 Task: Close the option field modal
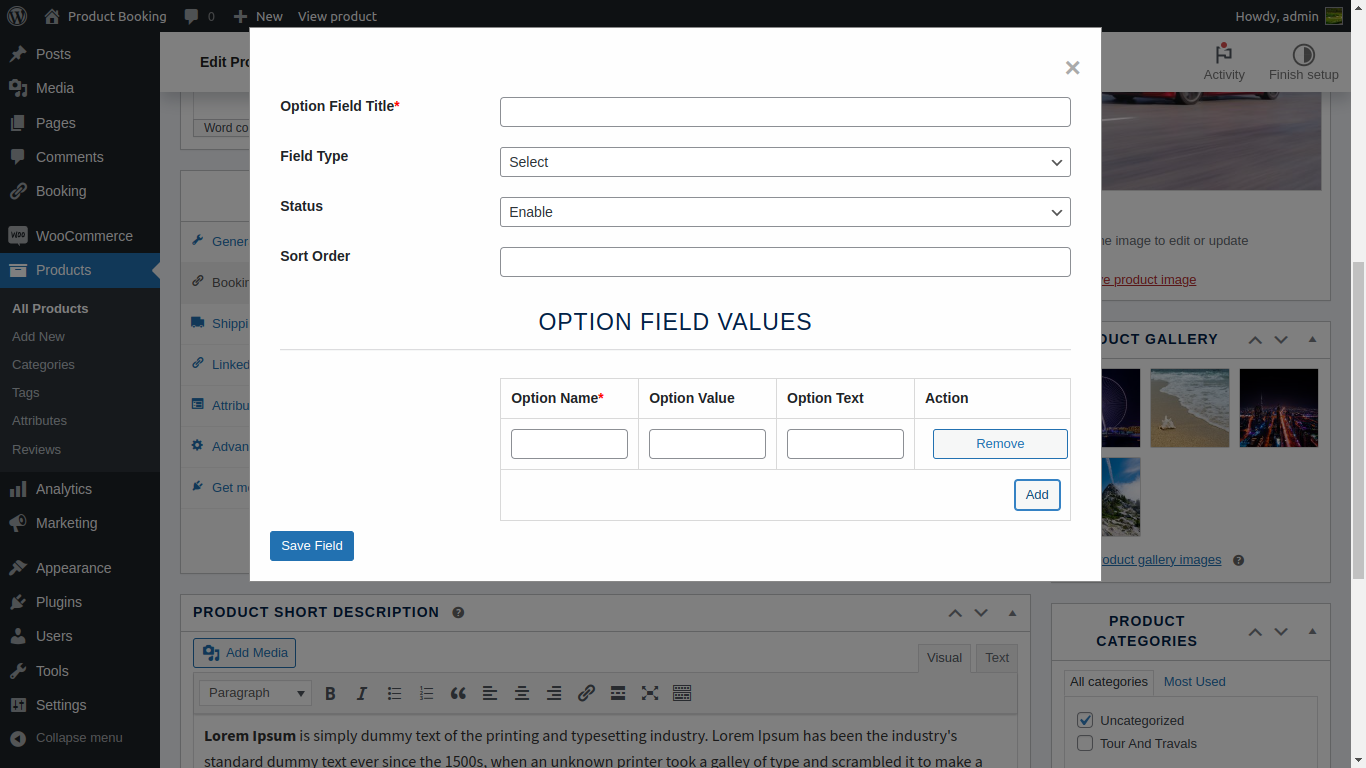[1072, 68]
